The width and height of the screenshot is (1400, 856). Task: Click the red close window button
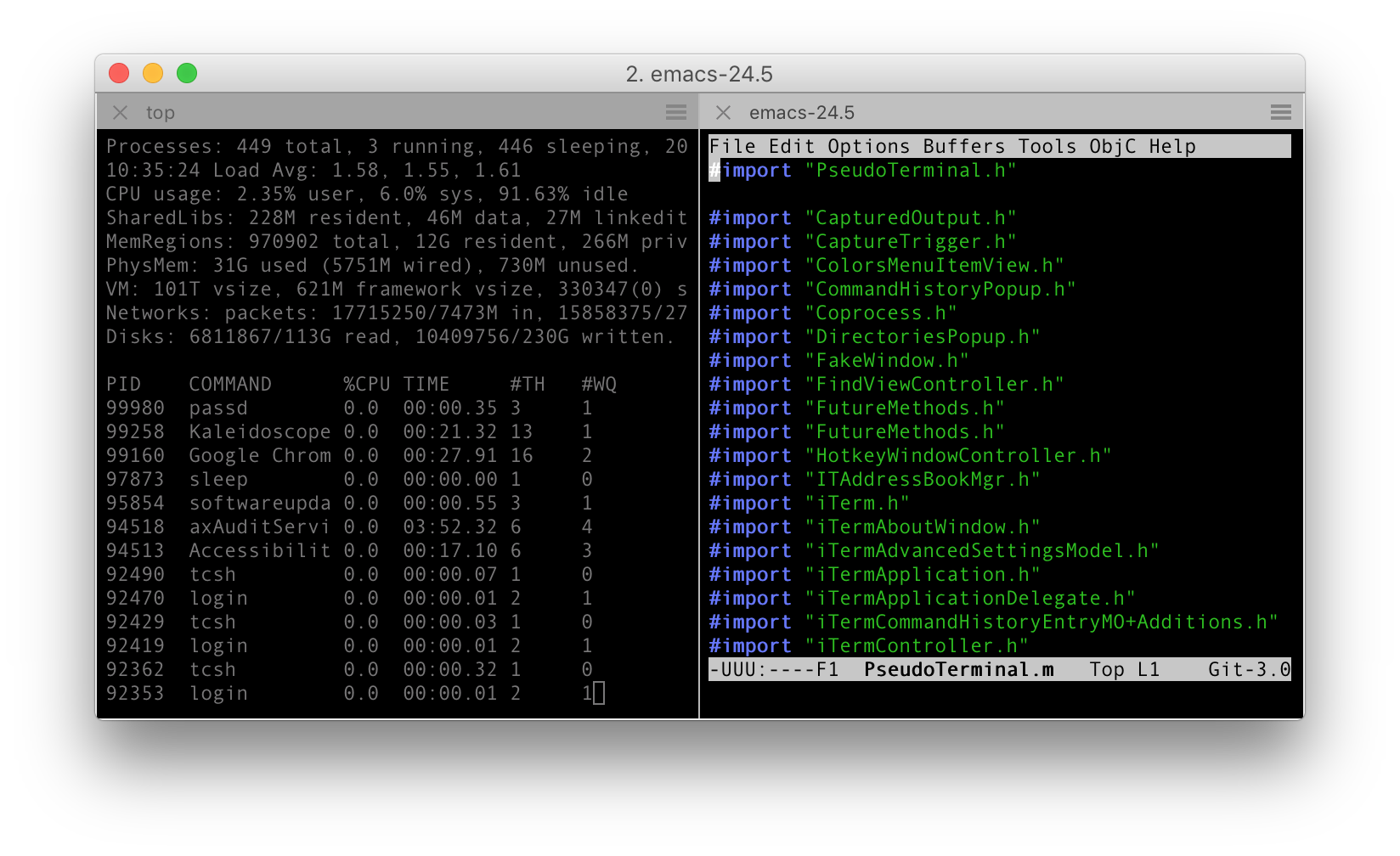pos(119,74)
